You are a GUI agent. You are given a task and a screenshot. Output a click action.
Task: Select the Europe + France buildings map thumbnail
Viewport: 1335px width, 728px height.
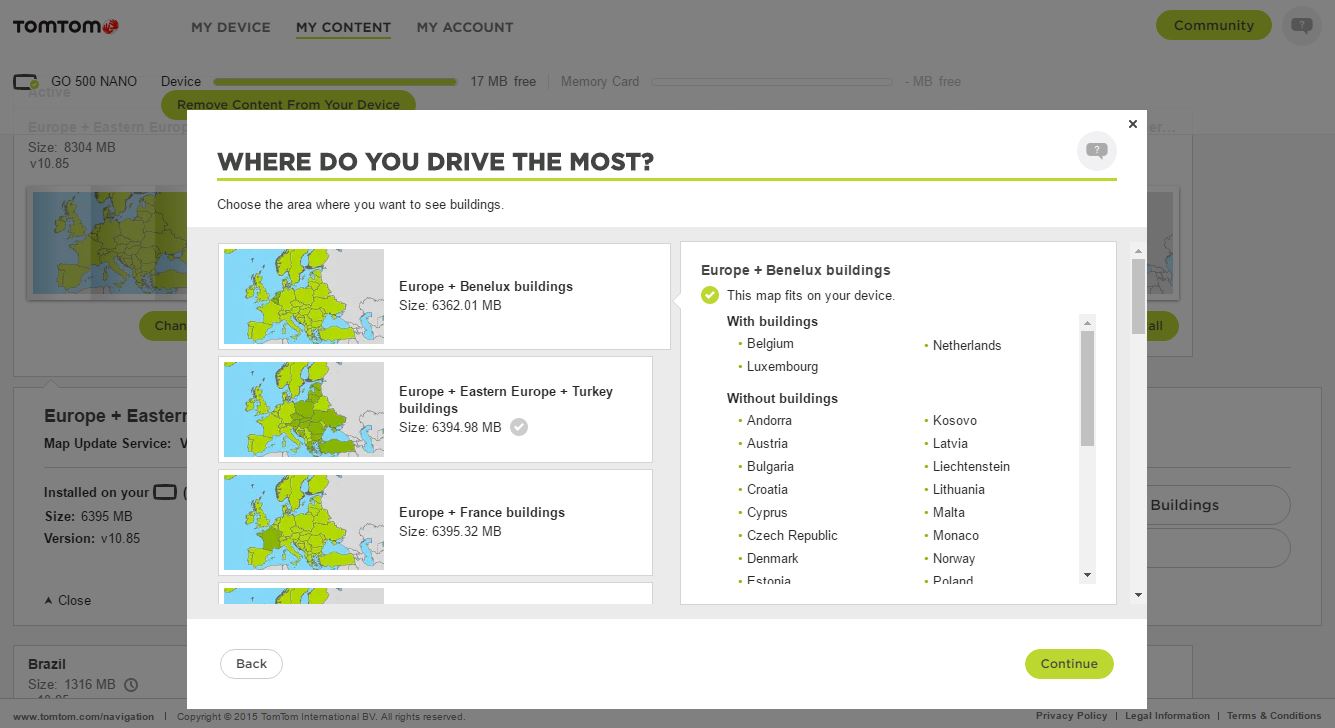(x=304, y=522)
